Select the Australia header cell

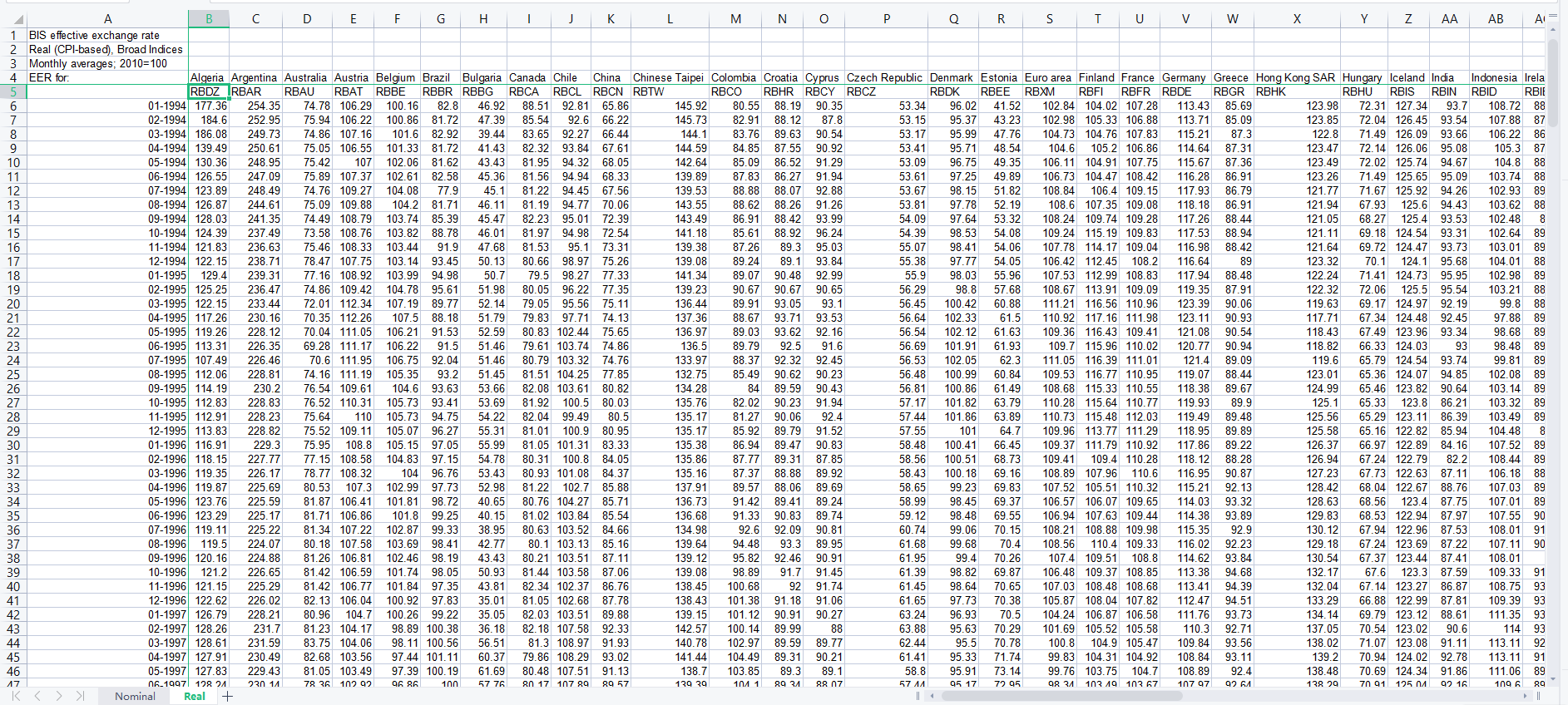(307, 77)
